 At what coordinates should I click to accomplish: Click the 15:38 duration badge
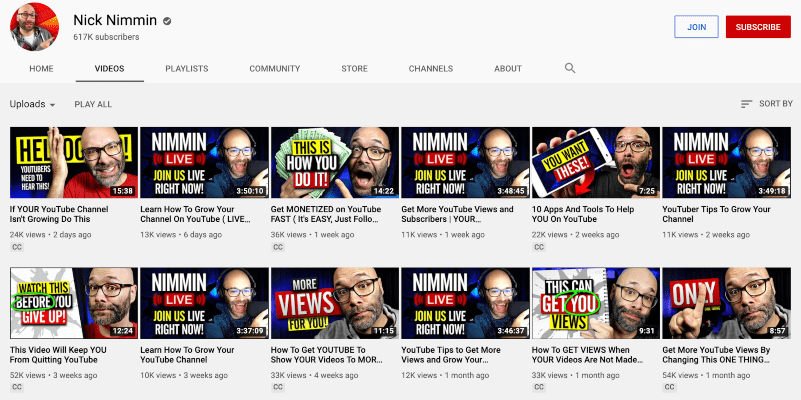pyautogui.click(x=122, y=190)
